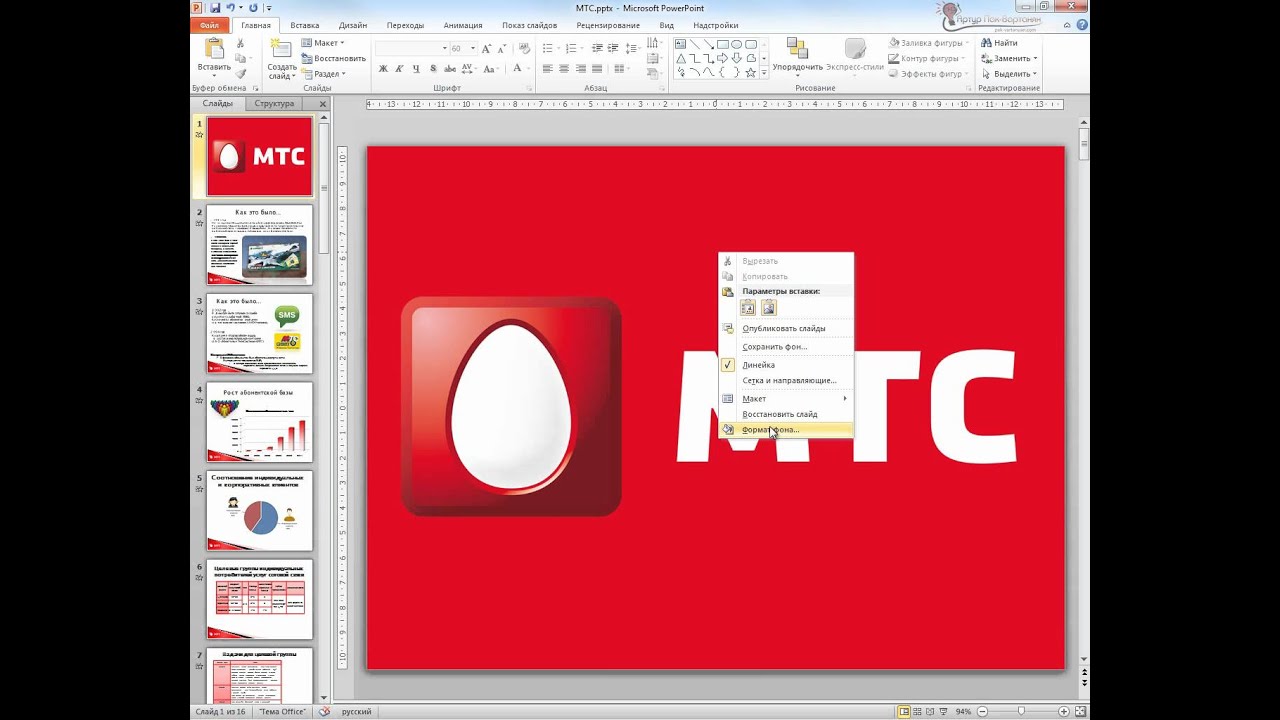Select the rectangle shape in shapes gallery
The image size is (1280, 720).
722,44
